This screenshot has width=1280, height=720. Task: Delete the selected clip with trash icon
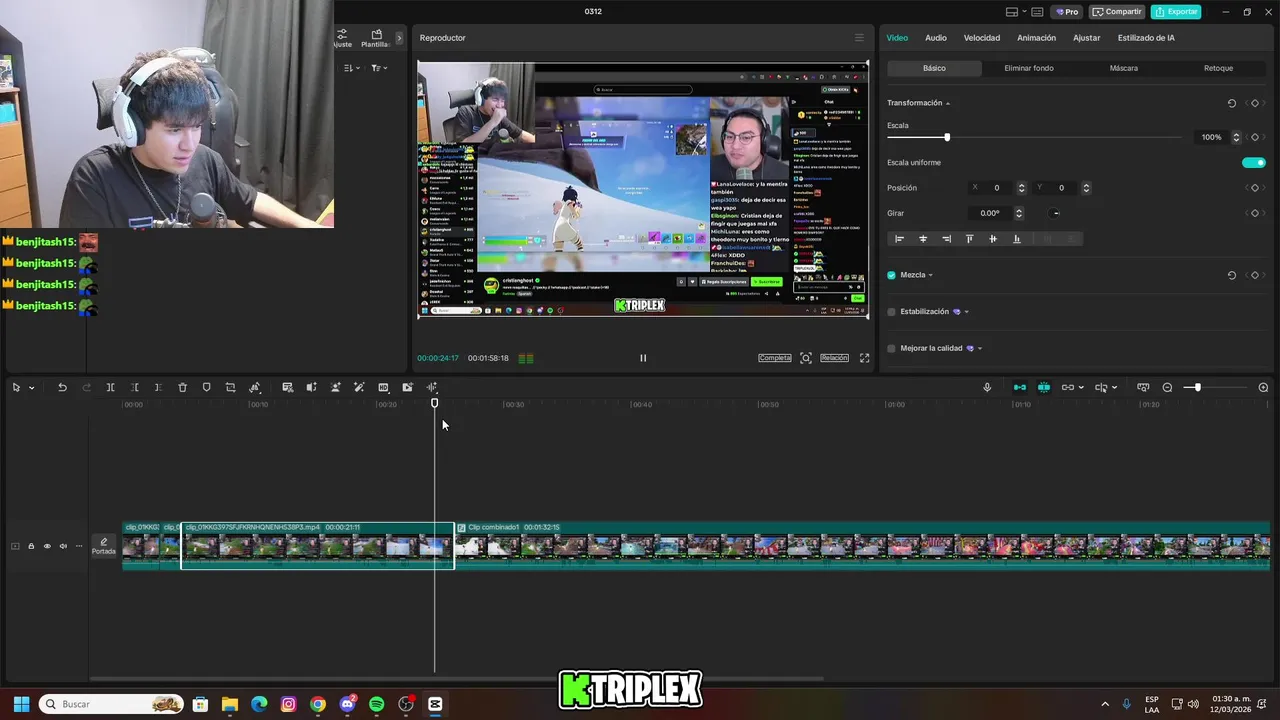(182, 387)
